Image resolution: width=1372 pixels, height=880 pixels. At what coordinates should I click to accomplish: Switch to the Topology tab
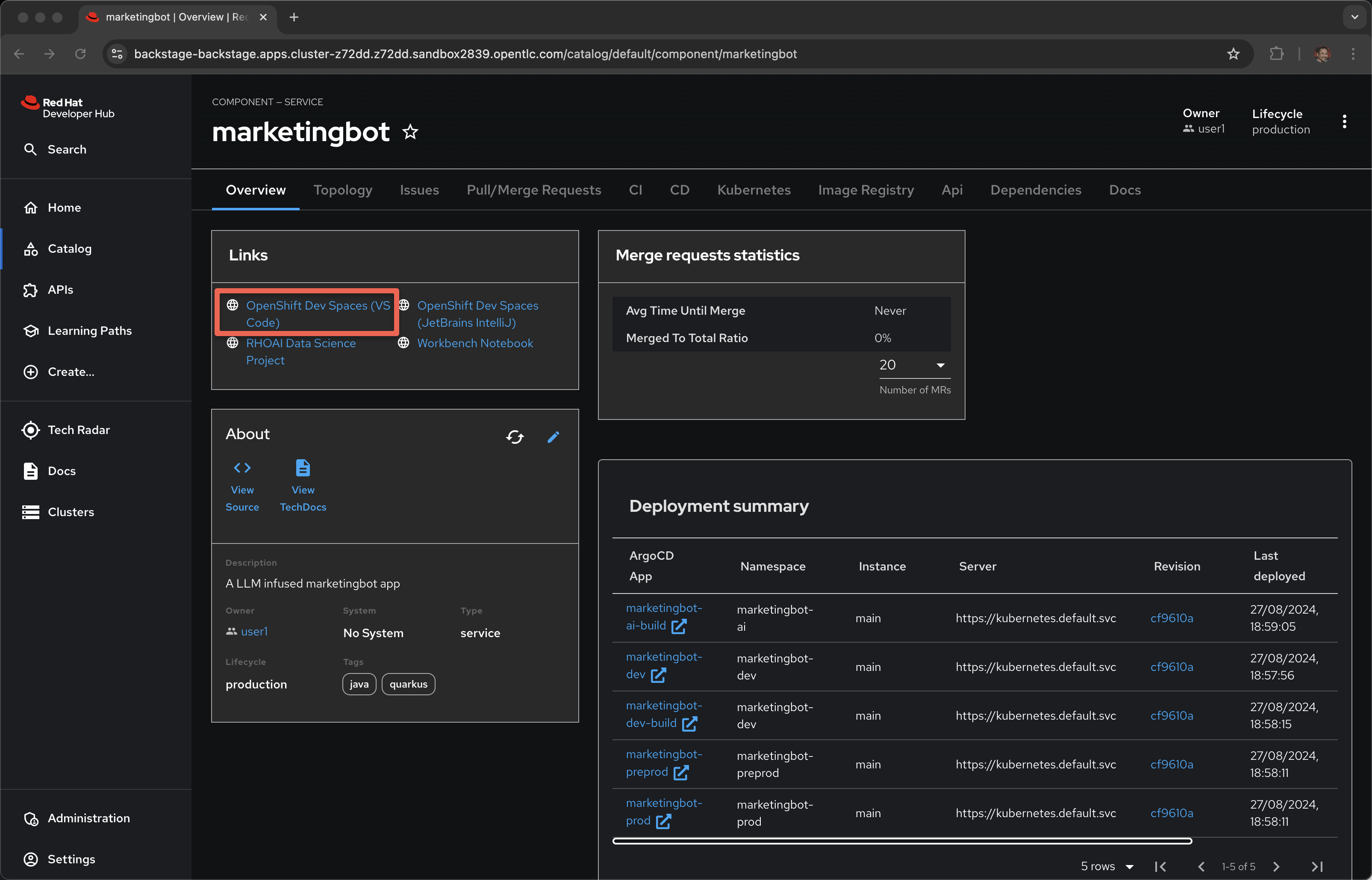pyautogui.click(x=343, y=190)
